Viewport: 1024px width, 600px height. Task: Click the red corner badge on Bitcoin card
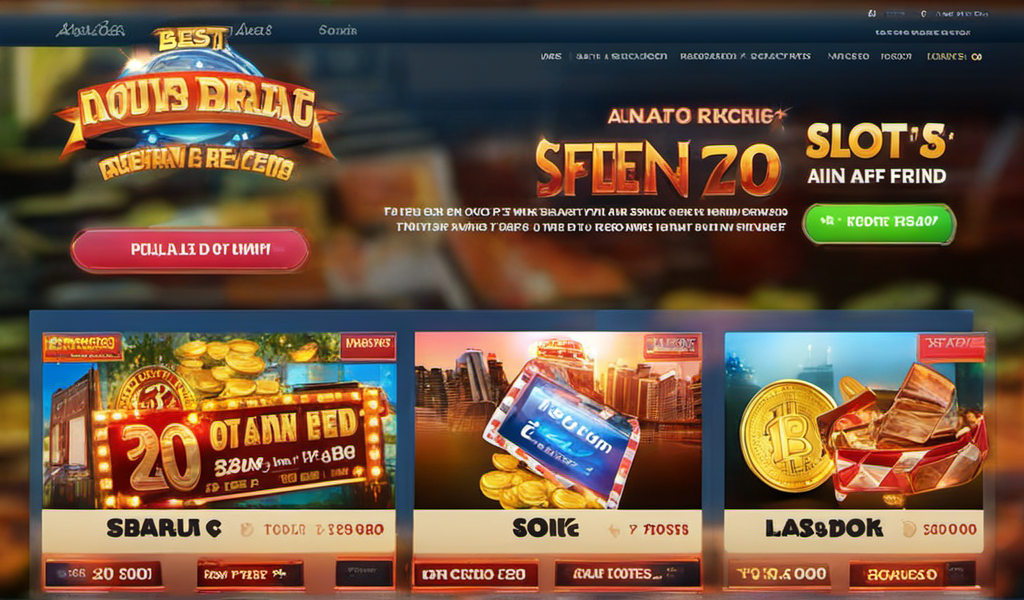click(x=952, y=347)
